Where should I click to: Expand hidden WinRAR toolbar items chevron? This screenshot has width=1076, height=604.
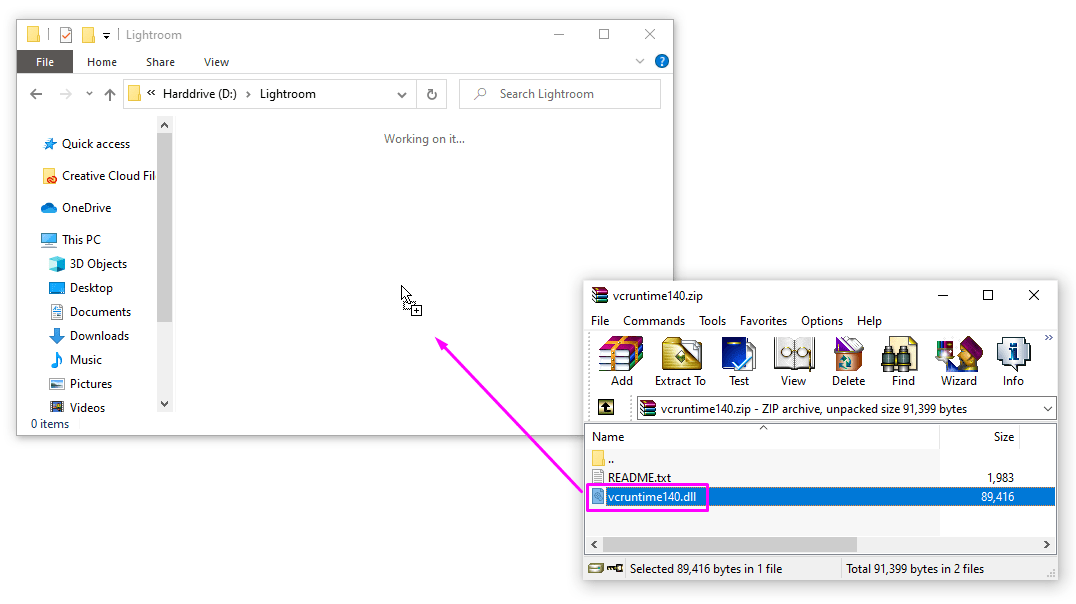(1049, 337)
